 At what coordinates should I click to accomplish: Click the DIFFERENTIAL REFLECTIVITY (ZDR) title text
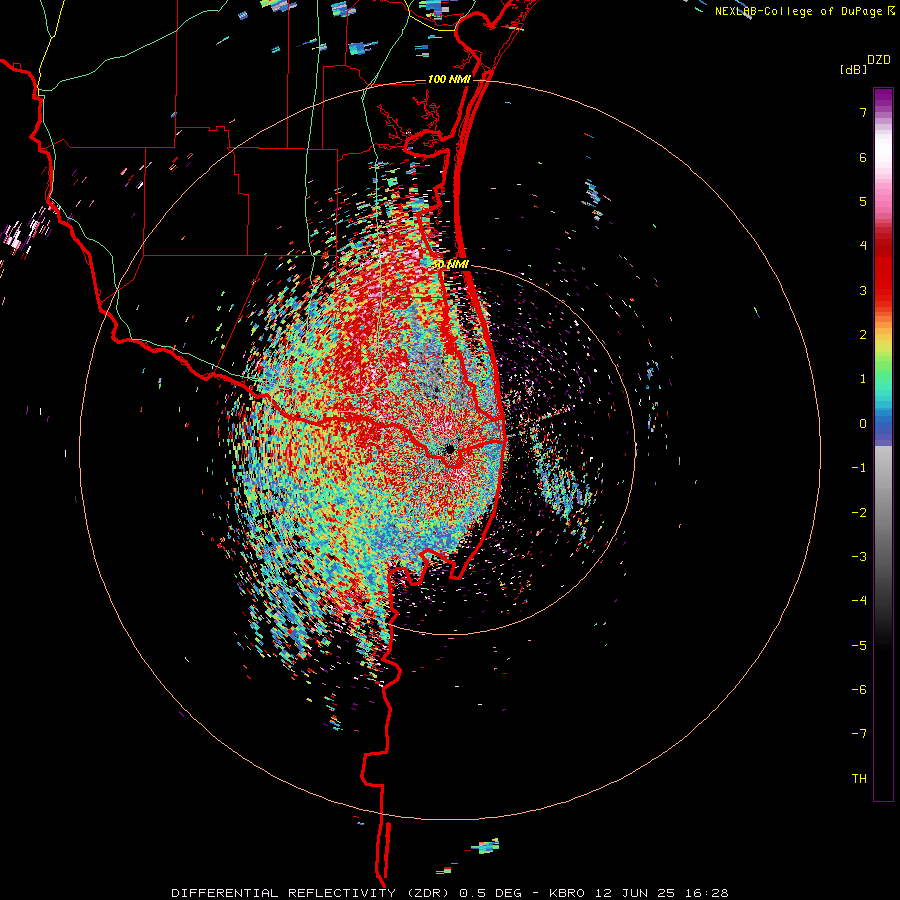pos(312,893)
